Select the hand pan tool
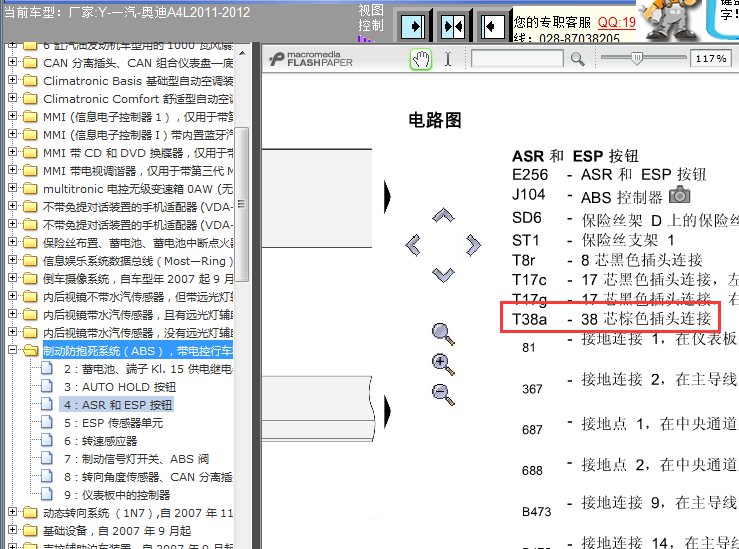The height and width of the screenshot is (549, 739). coord(421,59)
